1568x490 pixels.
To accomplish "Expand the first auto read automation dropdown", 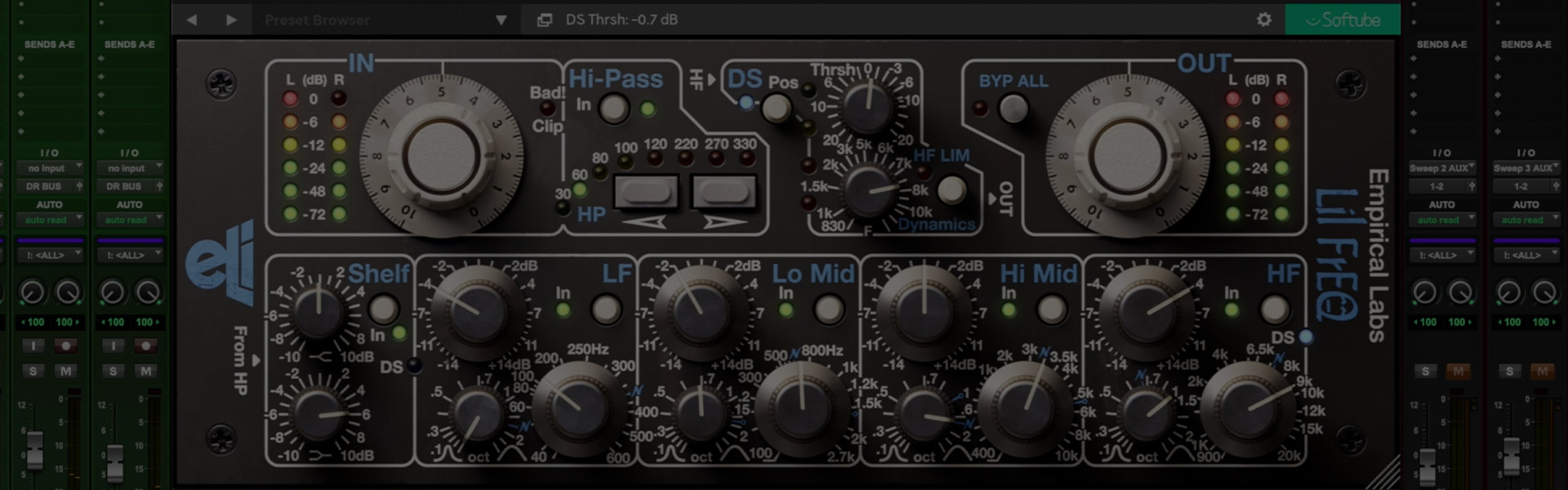I will click(x=51, y=220).
